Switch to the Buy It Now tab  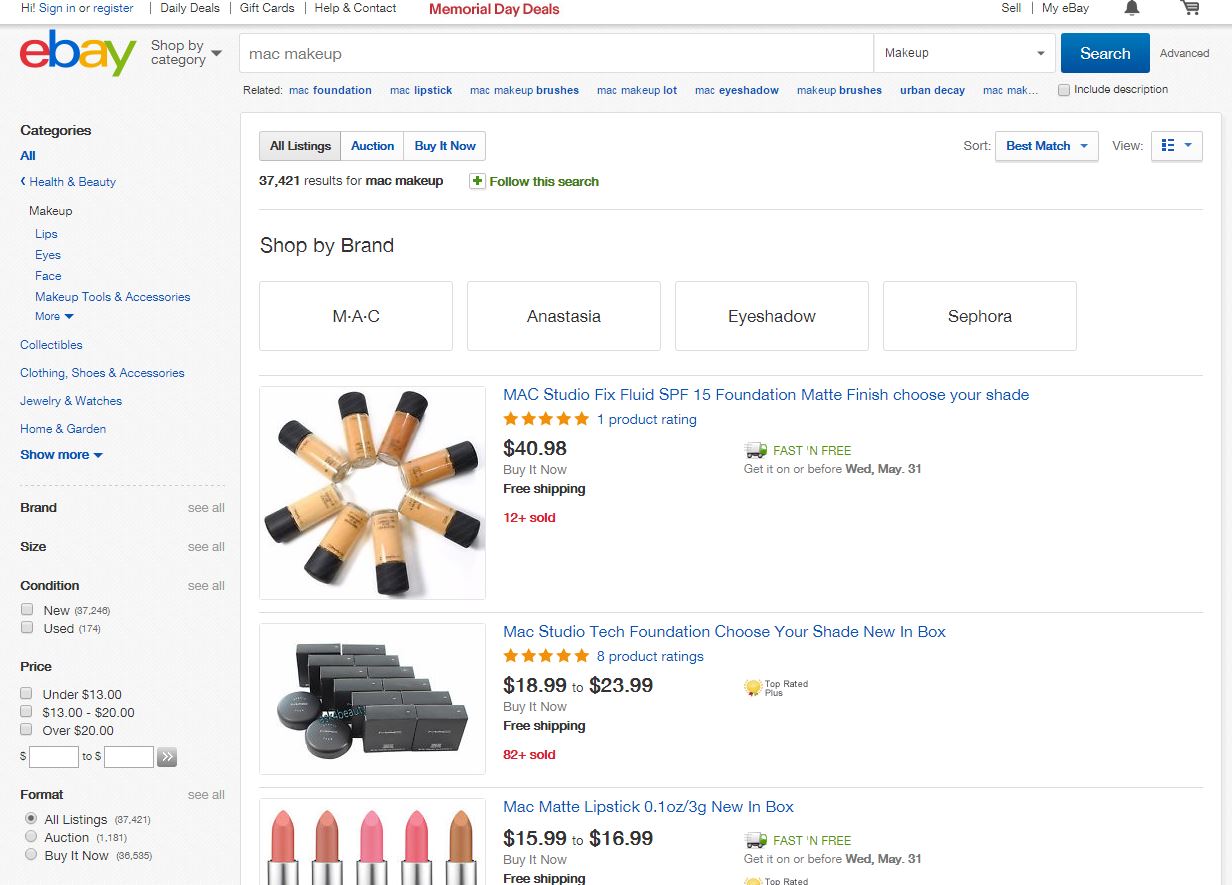tap(445, 146)
